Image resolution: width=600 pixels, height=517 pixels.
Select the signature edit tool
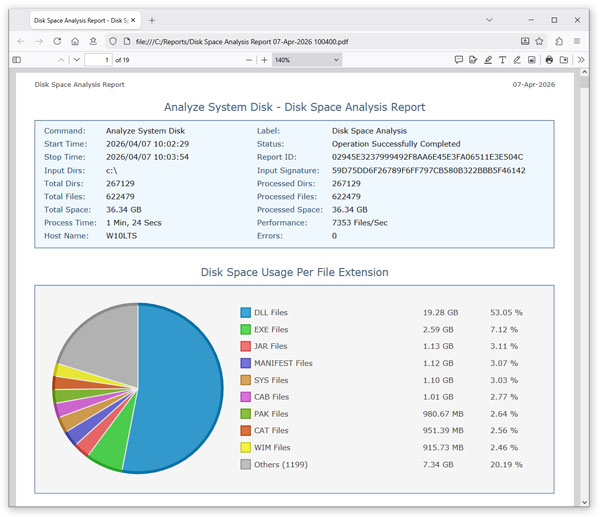473,60
